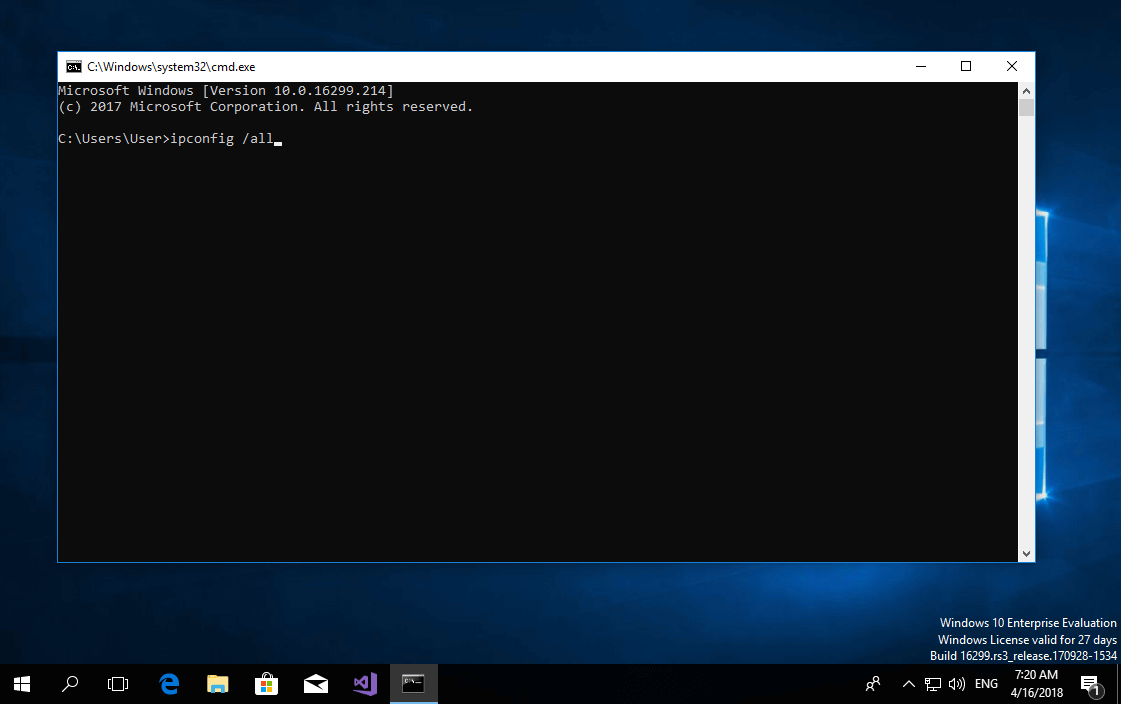The width and height of the screenshot is (1121, 704).
Task: Click Show desktop sliver at taskbar end
Action: pyautogui.click(x=1118, y=684)
